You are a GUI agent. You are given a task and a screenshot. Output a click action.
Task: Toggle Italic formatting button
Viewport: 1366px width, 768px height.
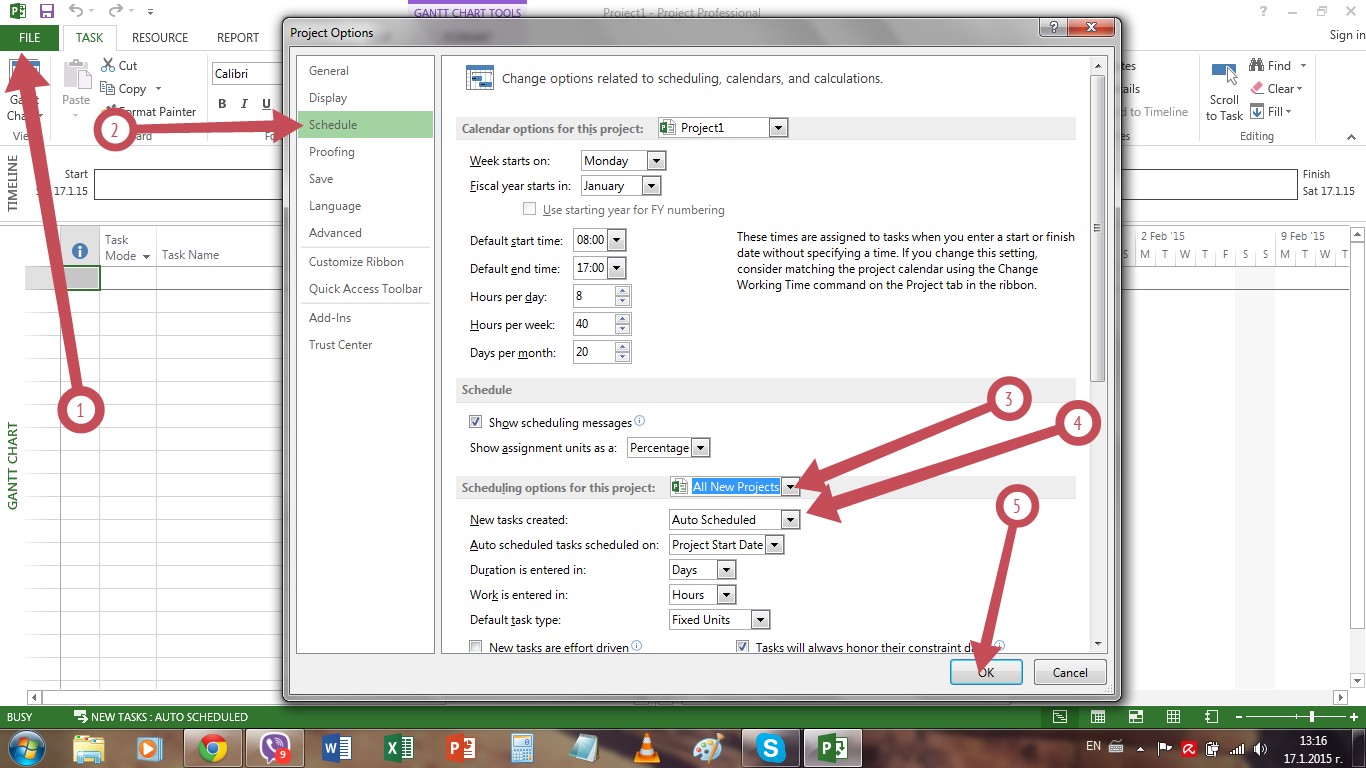click(244, 104)
